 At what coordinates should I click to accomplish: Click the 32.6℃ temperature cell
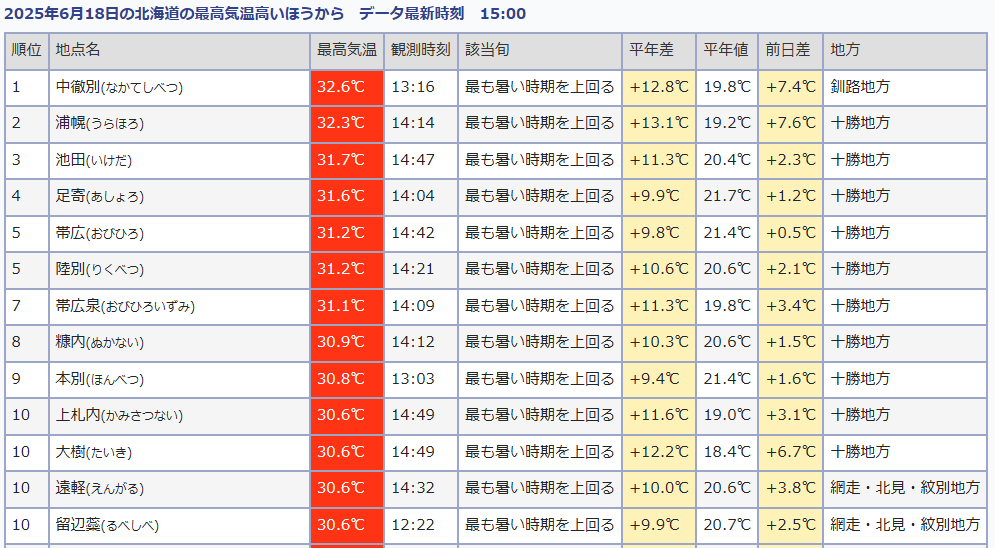tap(347, 87)
